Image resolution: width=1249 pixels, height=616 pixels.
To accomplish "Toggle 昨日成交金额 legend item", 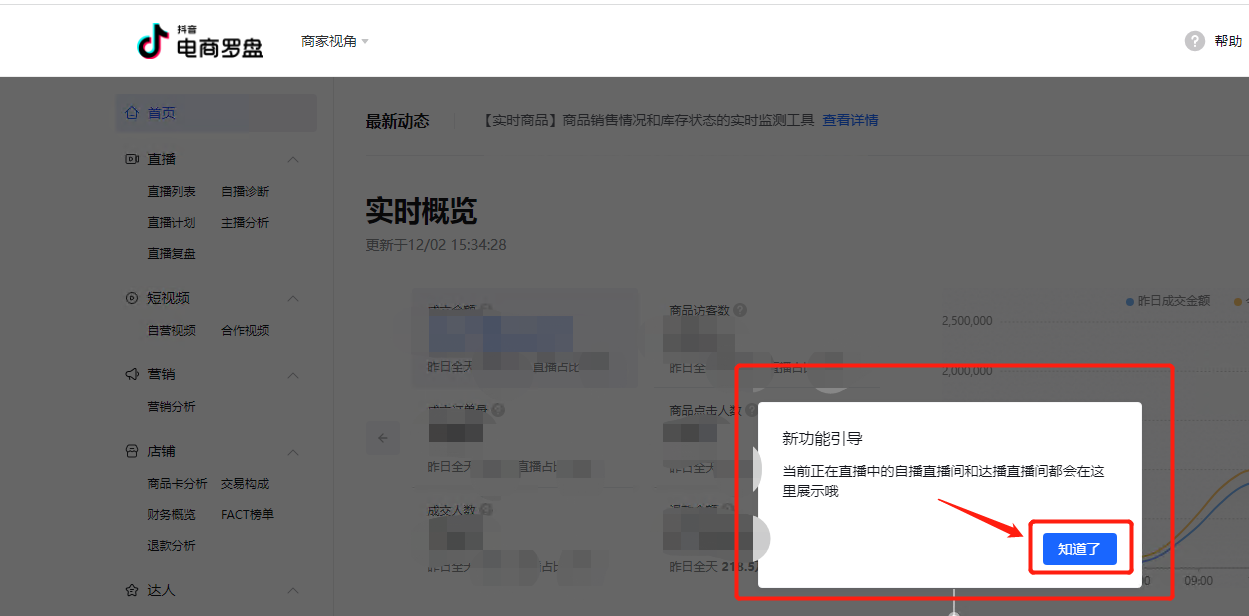I will [1172, 300].
